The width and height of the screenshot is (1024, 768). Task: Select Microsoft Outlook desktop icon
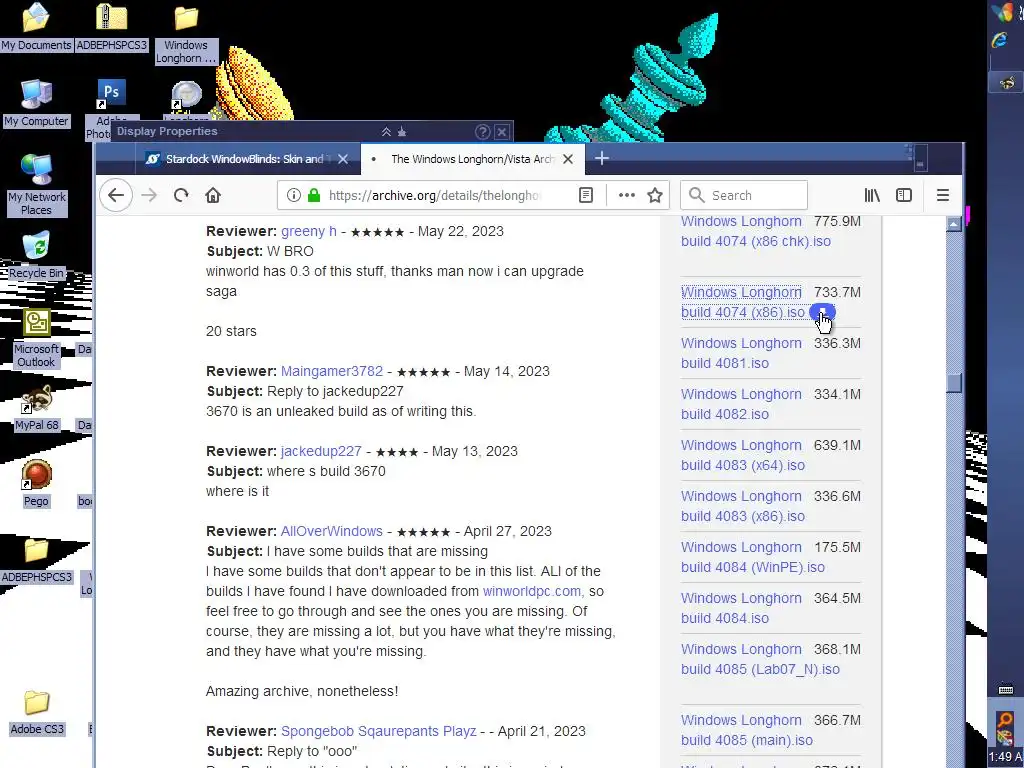36,338
